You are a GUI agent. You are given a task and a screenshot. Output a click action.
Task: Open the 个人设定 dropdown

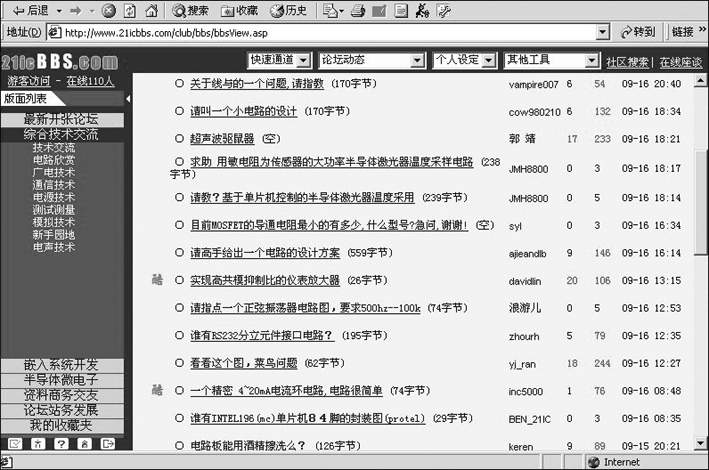(488, 60)
